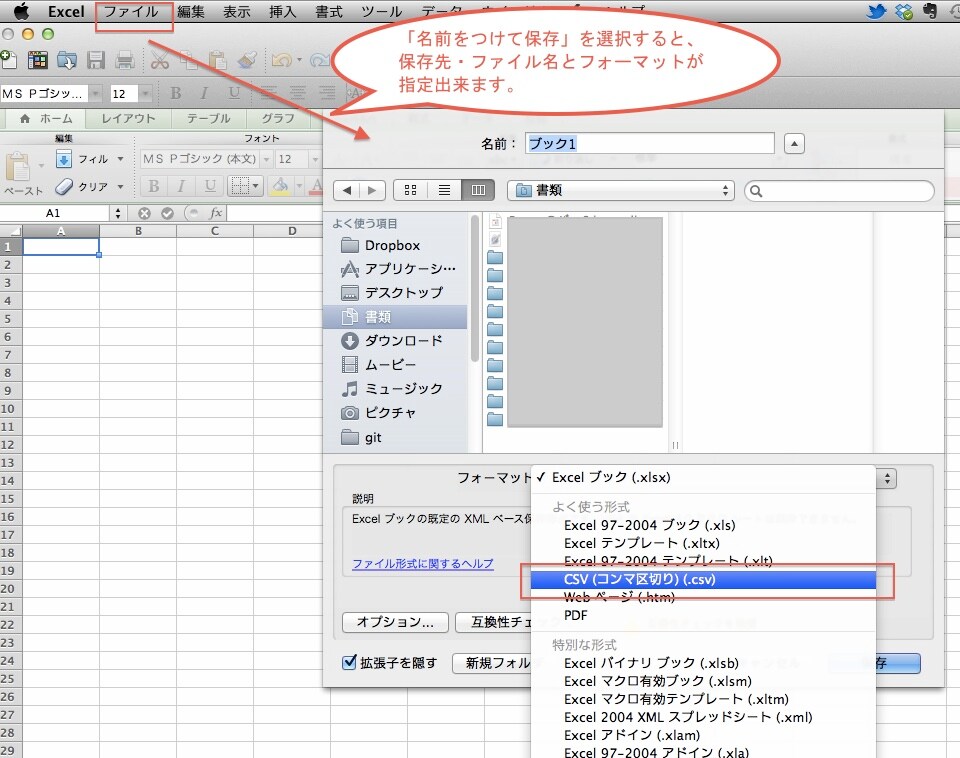Click the オプション... button

pos(395,622)
